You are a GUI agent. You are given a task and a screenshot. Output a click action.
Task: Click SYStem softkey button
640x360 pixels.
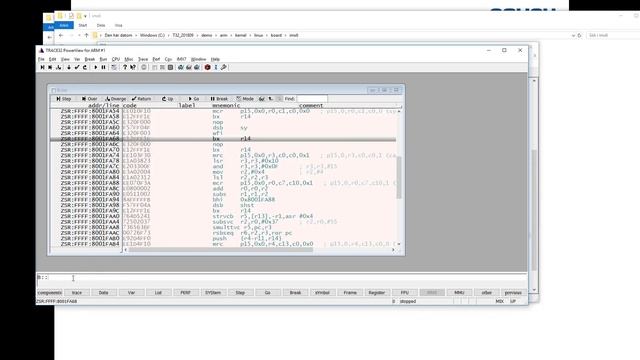pyautogui.click(x=213, y=293)
